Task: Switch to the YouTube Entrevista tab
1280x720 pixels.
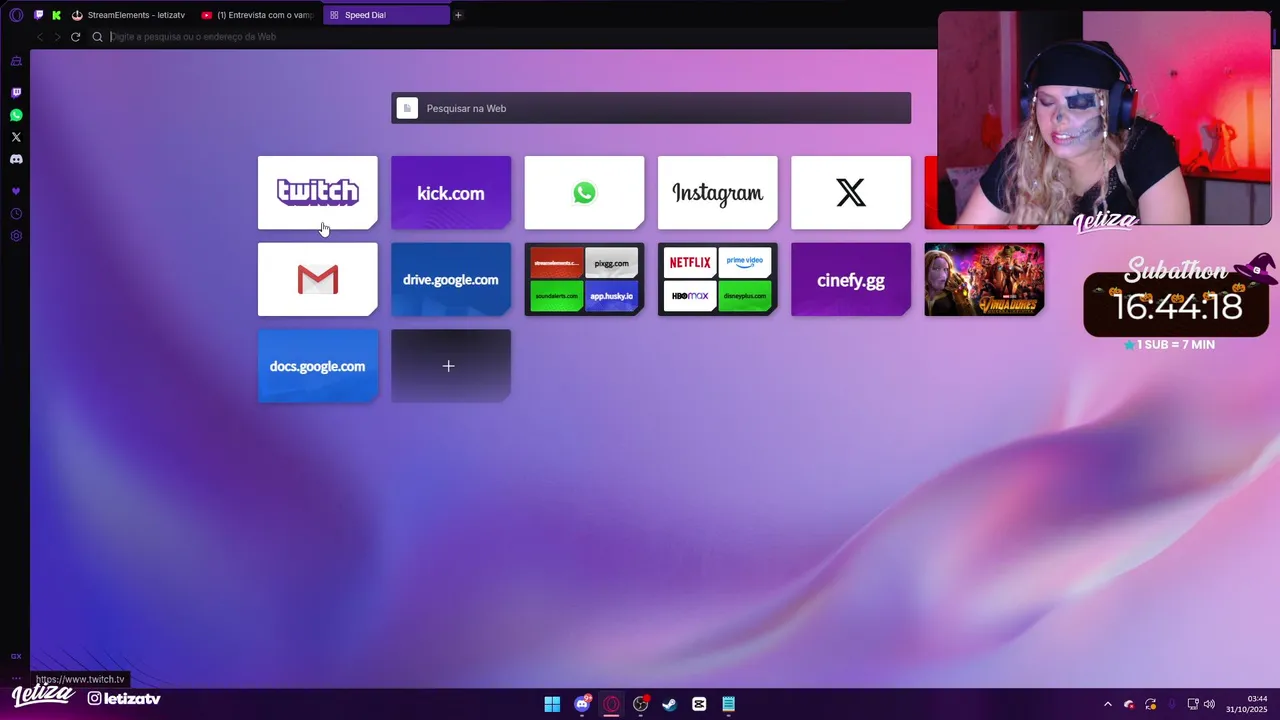Action: coord(258,15)
